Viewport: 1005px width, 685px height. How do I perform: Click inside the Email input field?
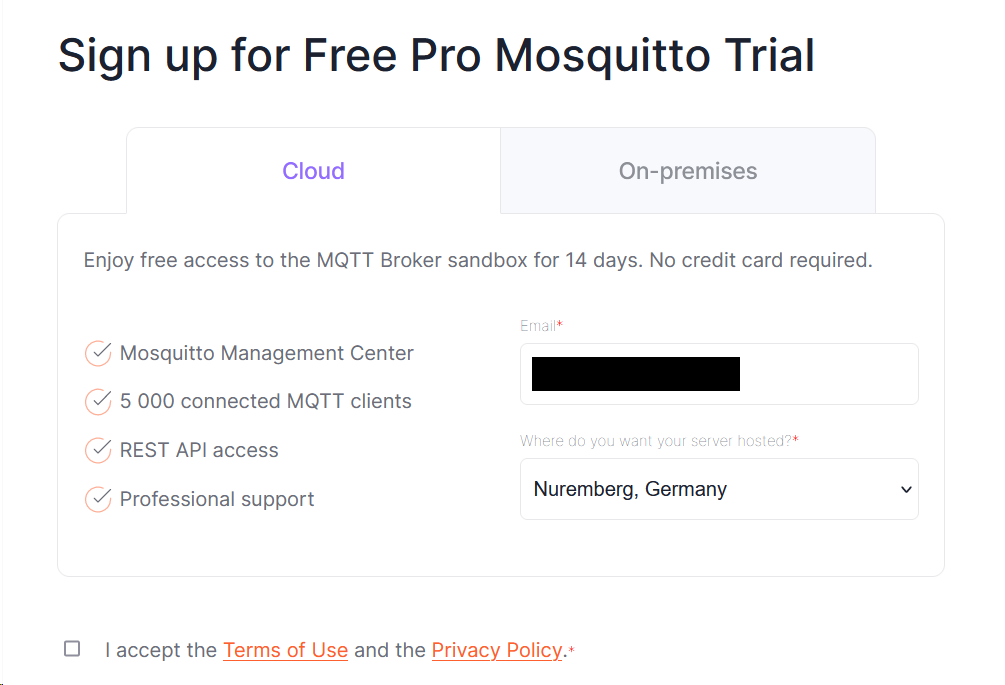820,373
